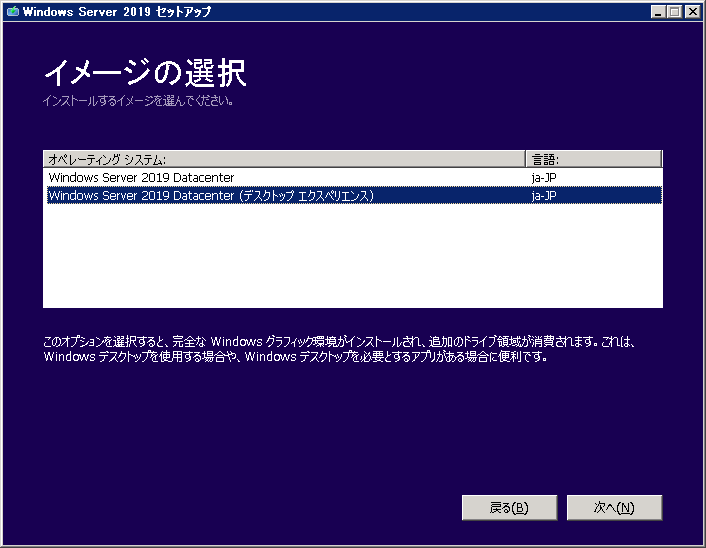Maximize the setup window
The image size is (706, 548).
click(x=674, y=12)
